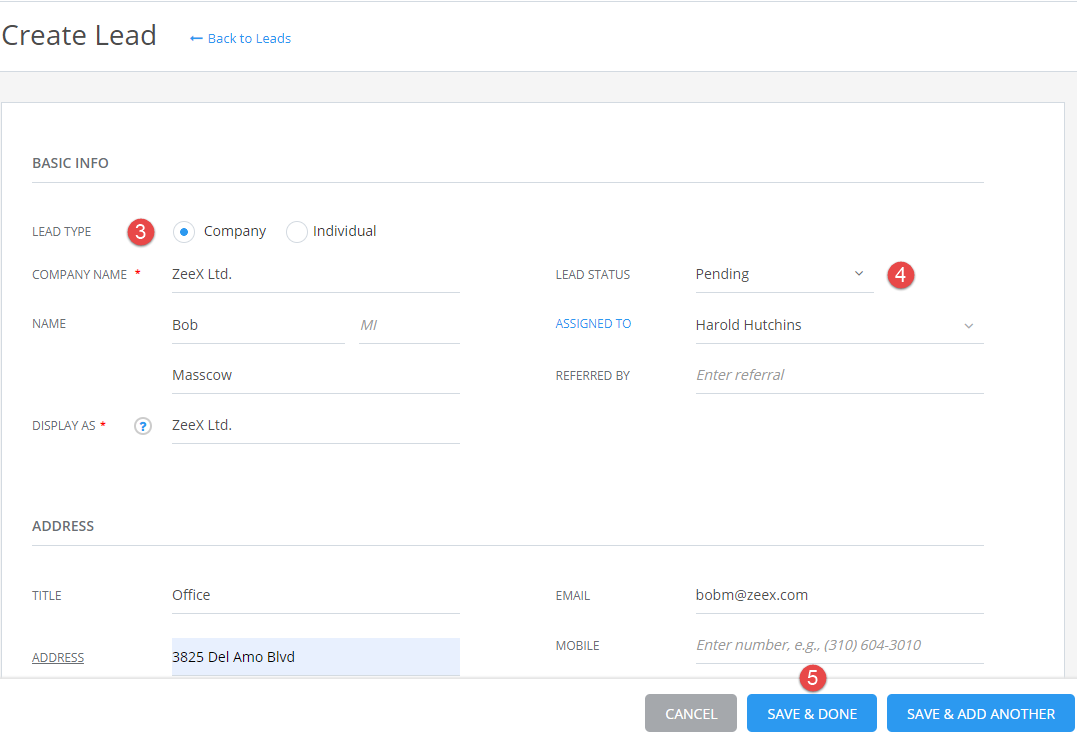Click the Referred By referral field

pyautogui.click(x=839, y=376)
